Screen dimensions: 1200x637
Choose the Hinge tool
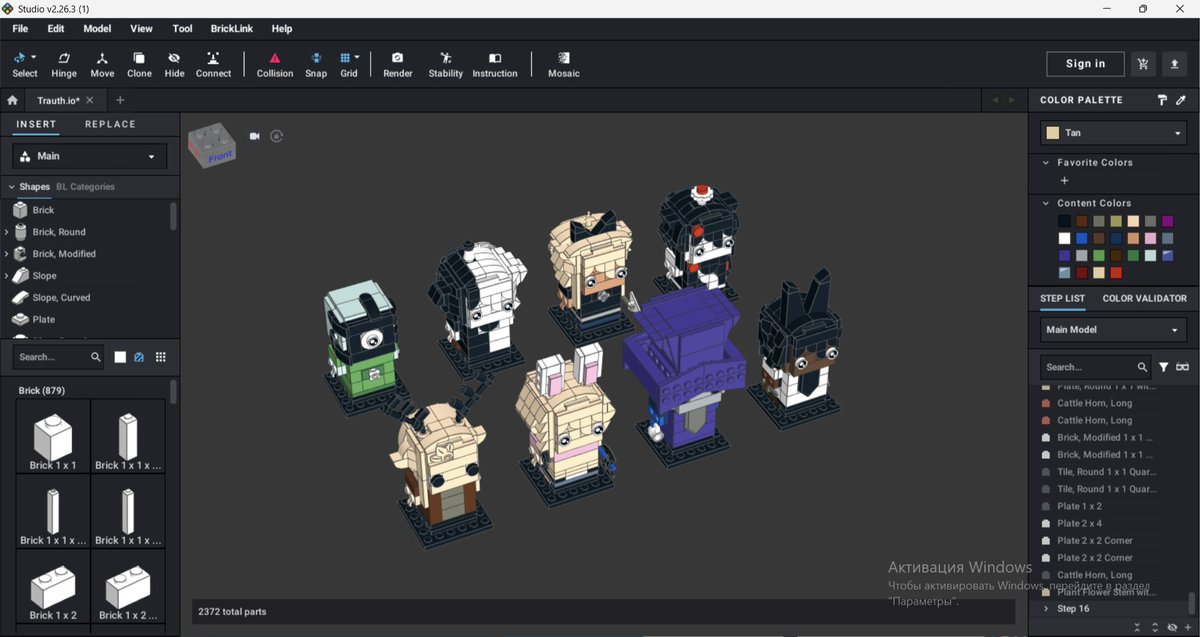coord(64,65)
